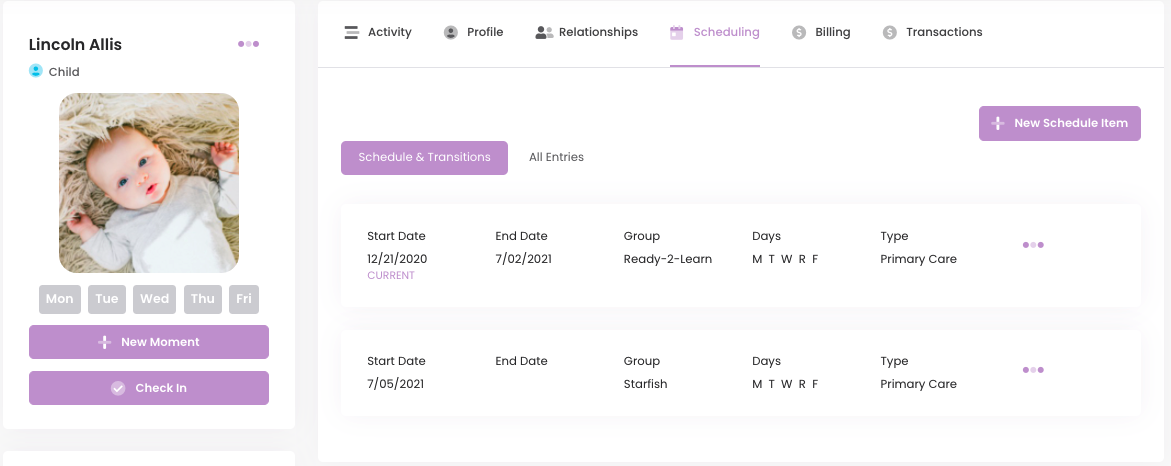The width and height of the screenshot is (1171, 466).
Task: Open the three-dot menu beside Lincoln Allis
Action: 249,44
